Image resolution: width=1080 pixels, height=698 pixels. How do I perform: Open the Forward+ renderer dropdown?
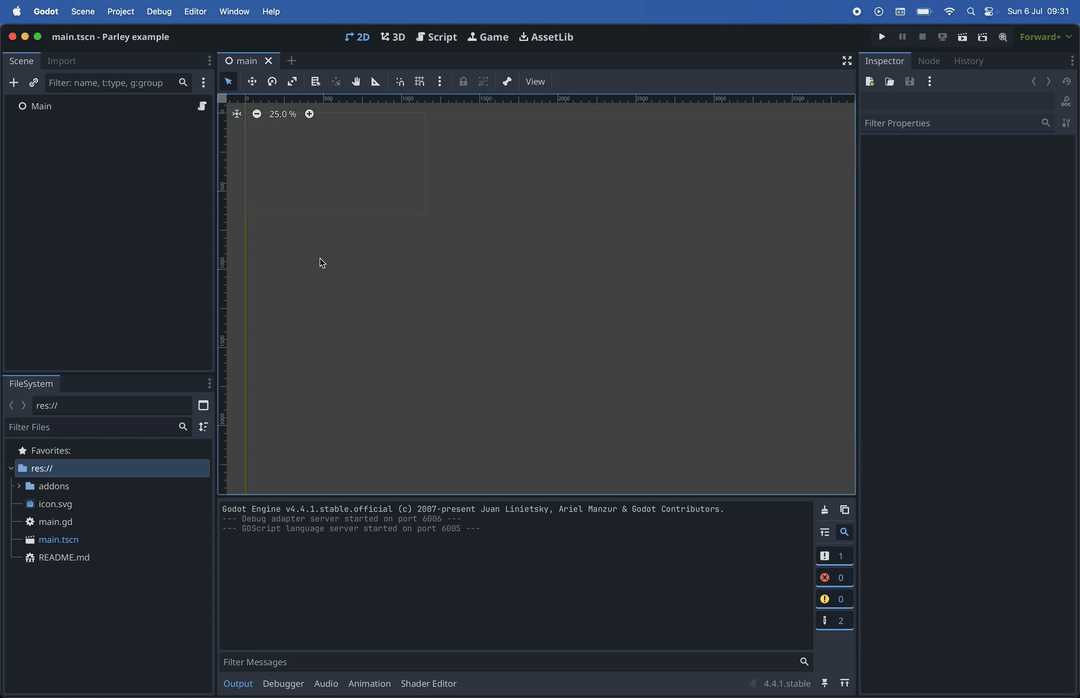(x=1045, y=37)
